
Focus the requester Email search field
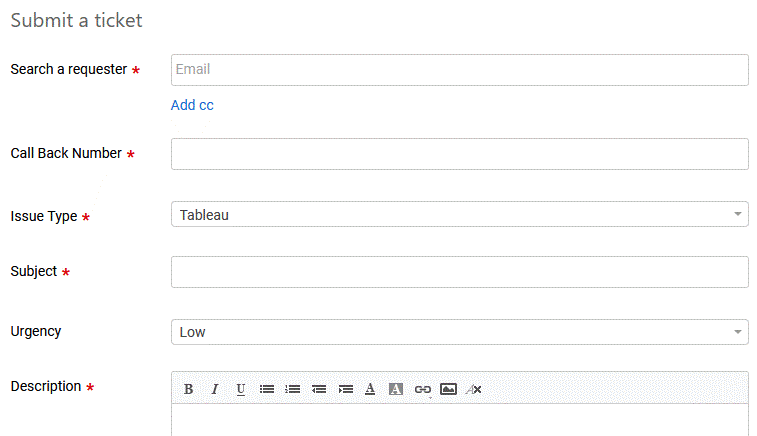pos(459,70)
